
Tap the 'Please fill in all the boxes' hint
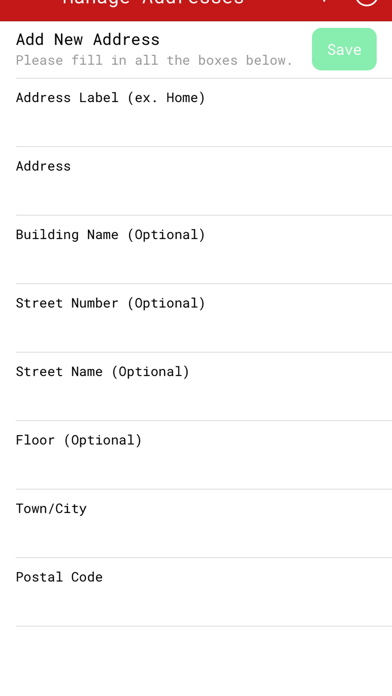click(x=154, y=60)
